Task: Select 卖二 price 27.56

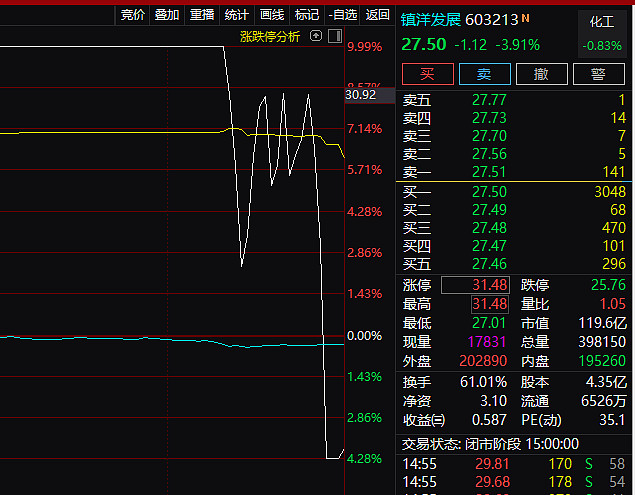Action: pos(489,154)
